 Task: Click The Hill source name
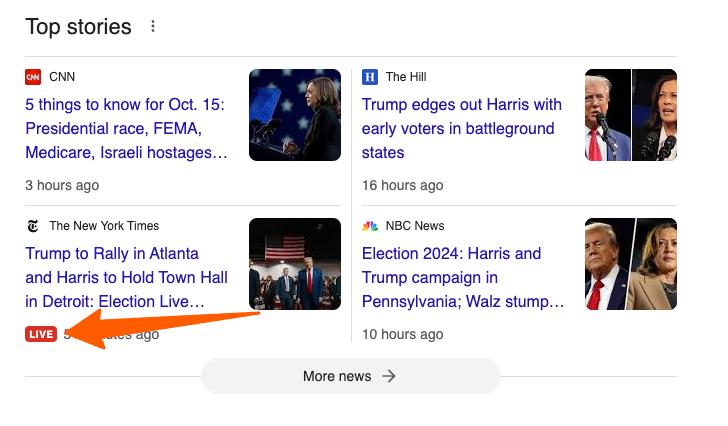tap(406, 77)
